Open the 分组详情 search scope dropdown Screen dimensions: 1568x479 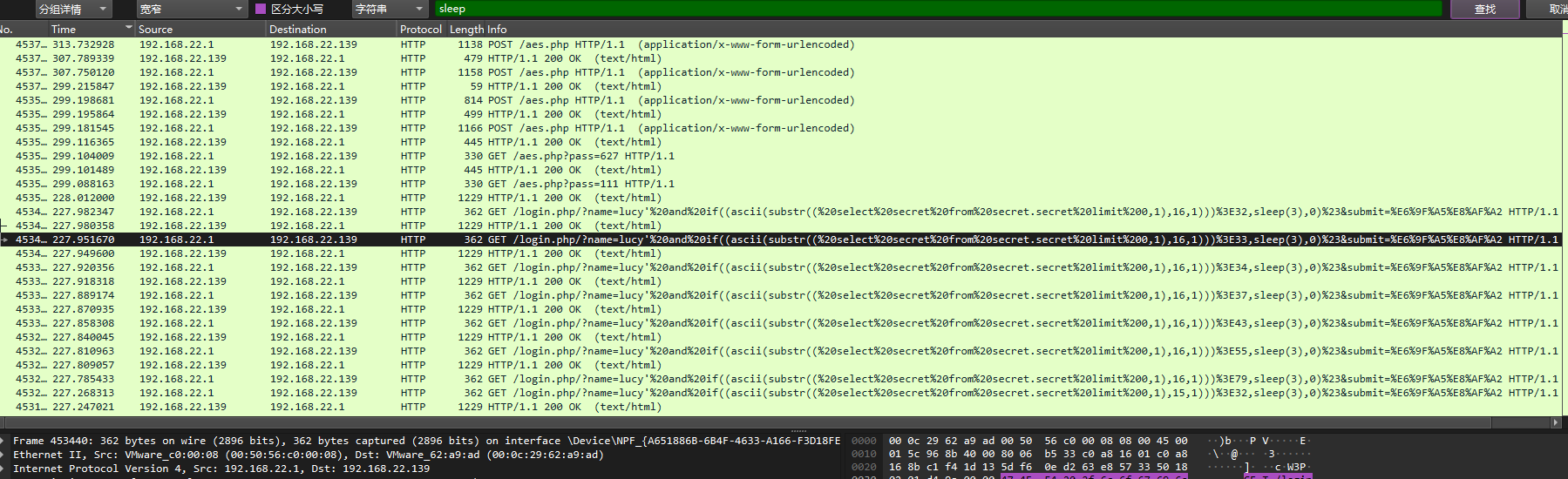coord(73,10)
